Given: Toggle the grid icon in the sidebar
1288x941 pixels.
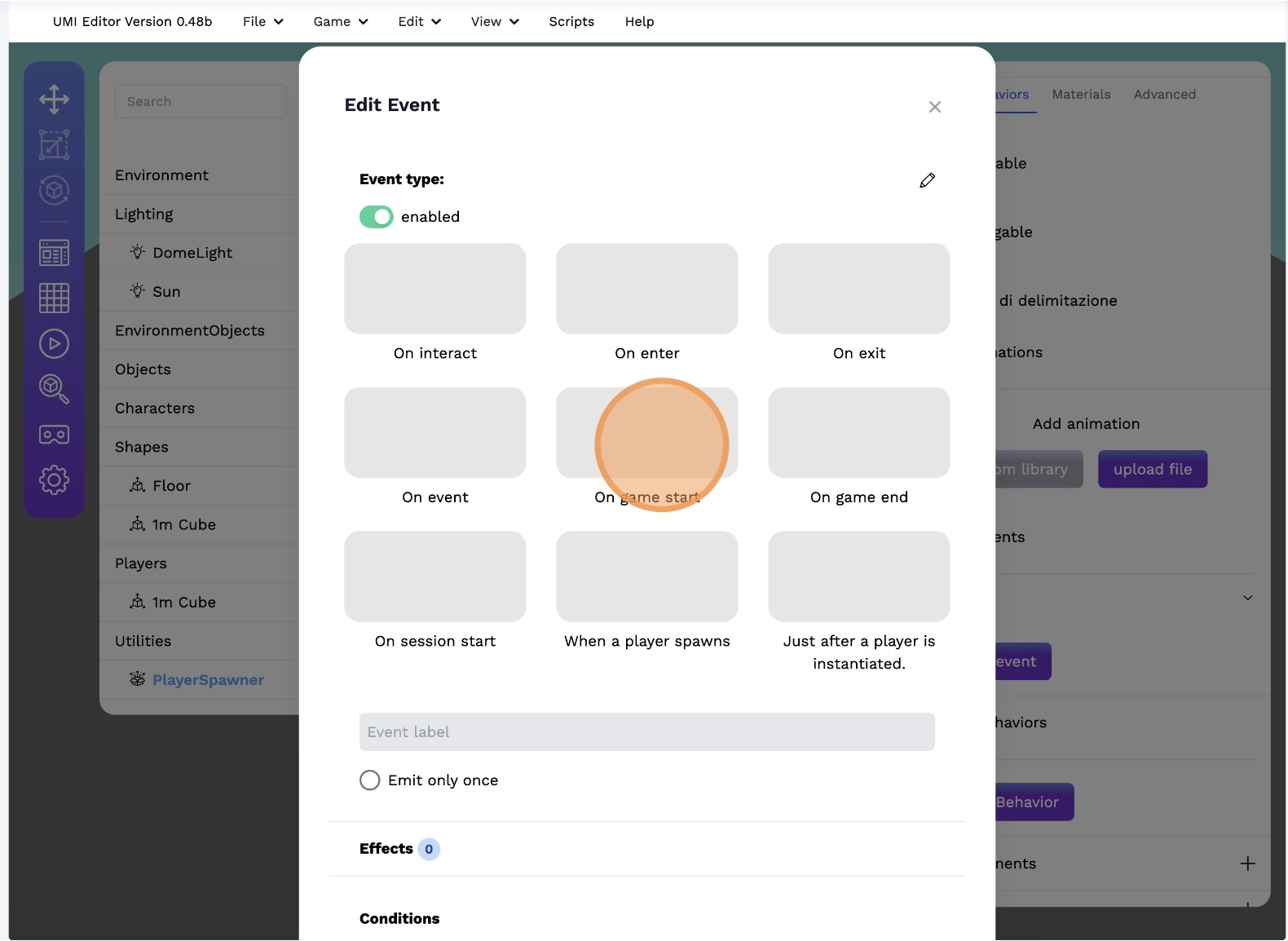Looking at the screenshot, I should tap(54, 298).
